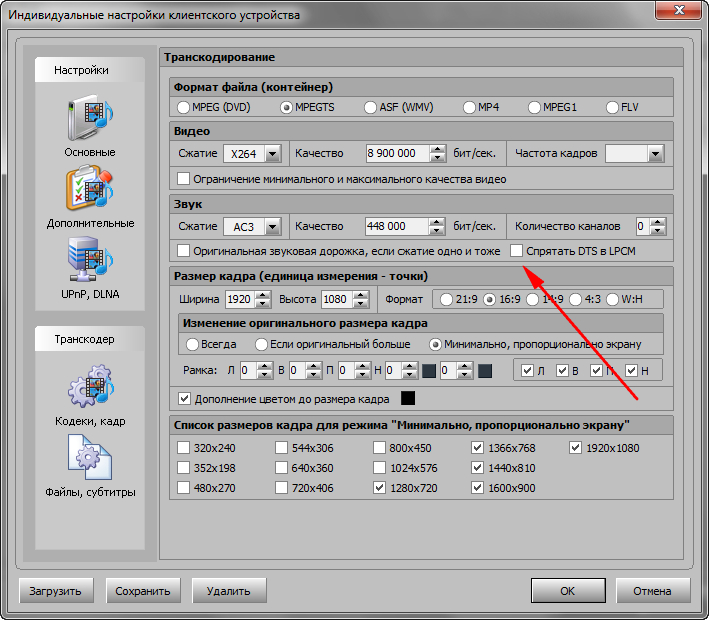
Task: Open the Основные settings icon
Action: [x=90, y=119]
